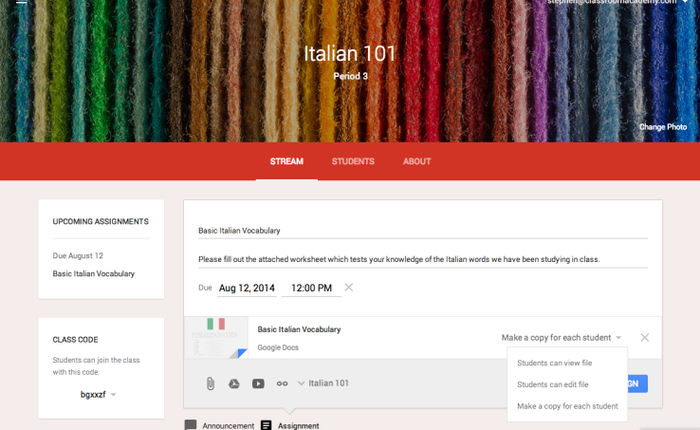Image resolution: width=700 pixels, height=430 pixels.
Task: Open the About tab
Action: pyautogui.click(x=417, y=161)
